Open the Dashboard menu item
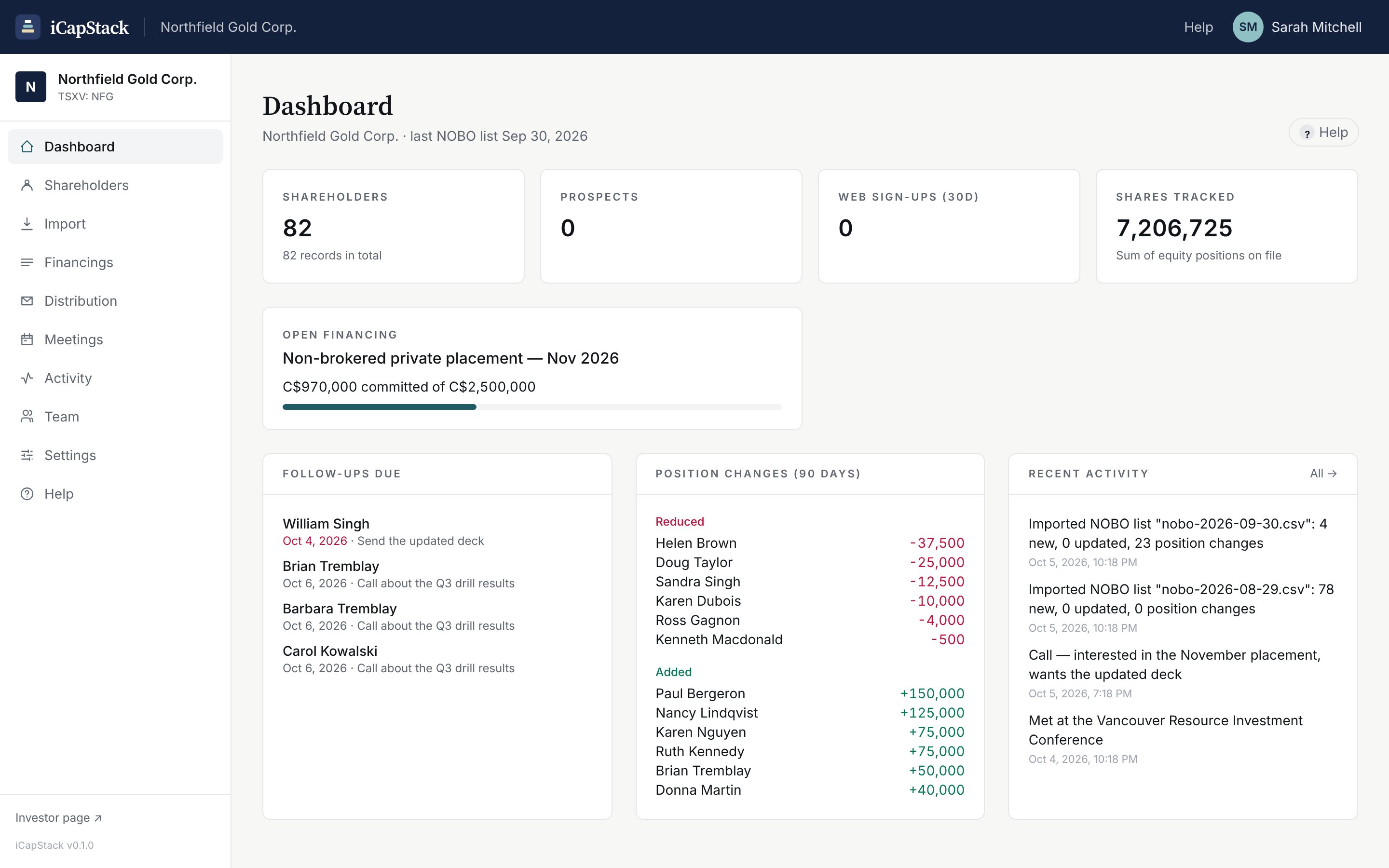 tap(115, 147)
